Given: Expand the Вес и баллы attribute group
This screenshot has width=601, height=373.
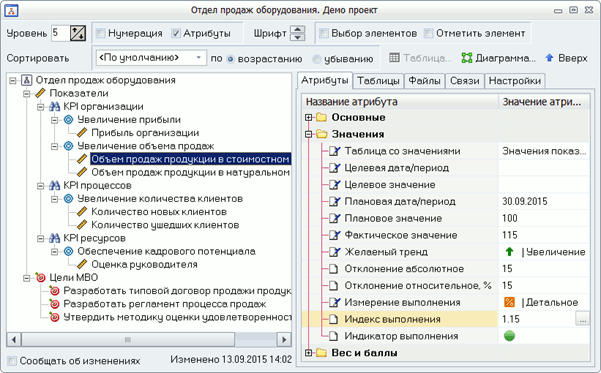Looking at the screenshot, I should coord(309,353).
